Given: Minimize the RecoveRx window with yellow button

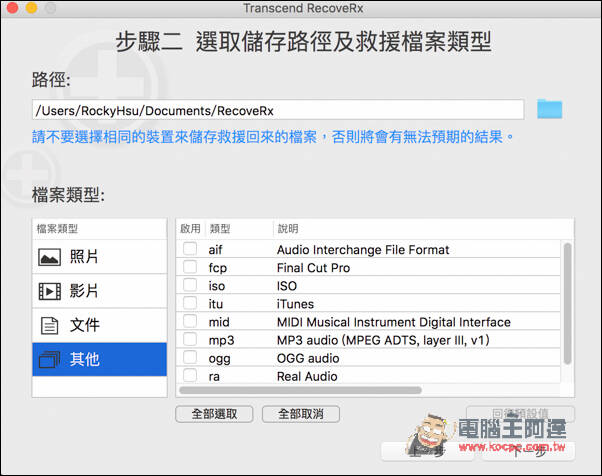Looking at the screenshot, I should pos(31,8).
